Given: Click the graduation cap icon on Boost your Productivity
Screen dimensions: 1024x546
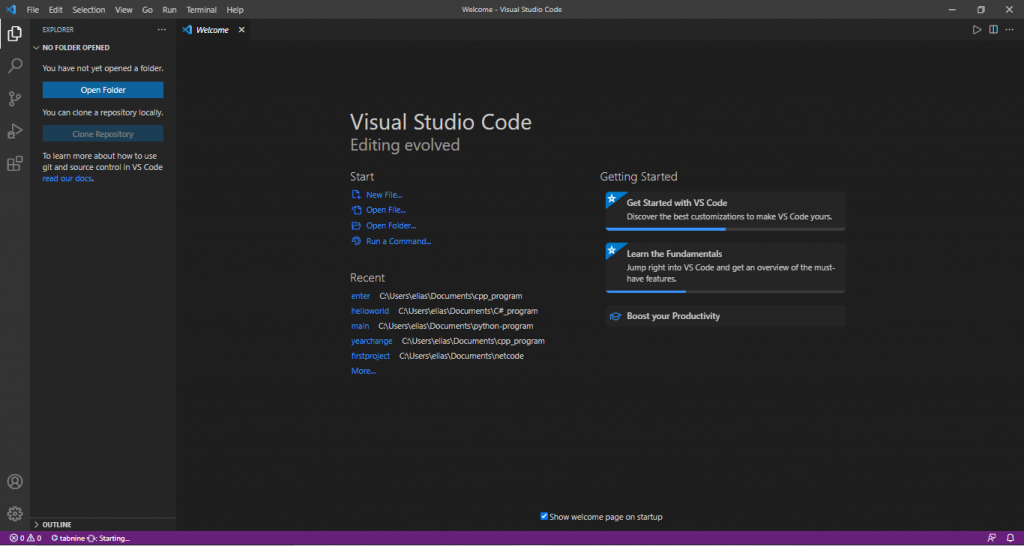Looking at the screenshot, I should tap(615, 316).
